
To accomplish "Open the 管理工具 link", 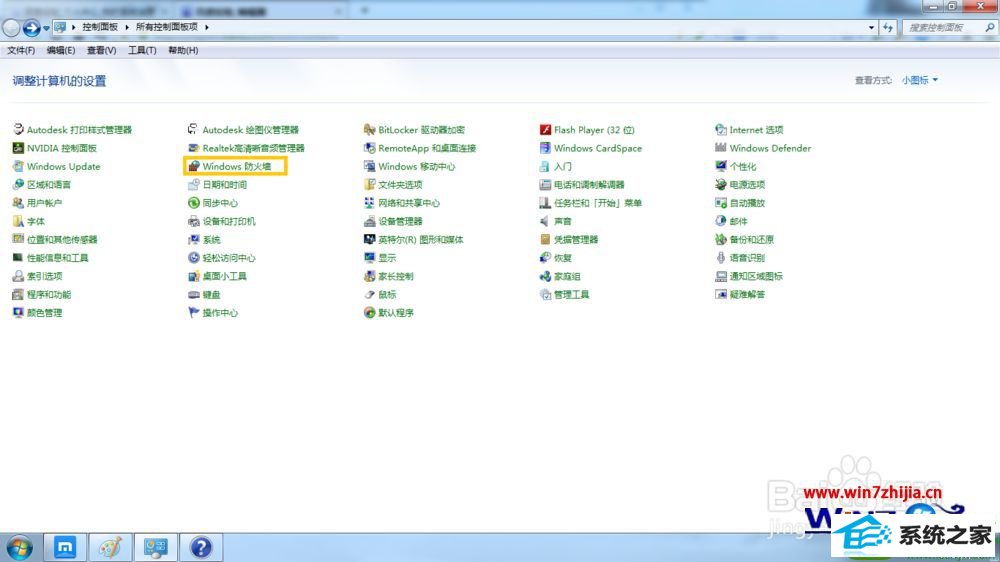I will click(571, 295).
